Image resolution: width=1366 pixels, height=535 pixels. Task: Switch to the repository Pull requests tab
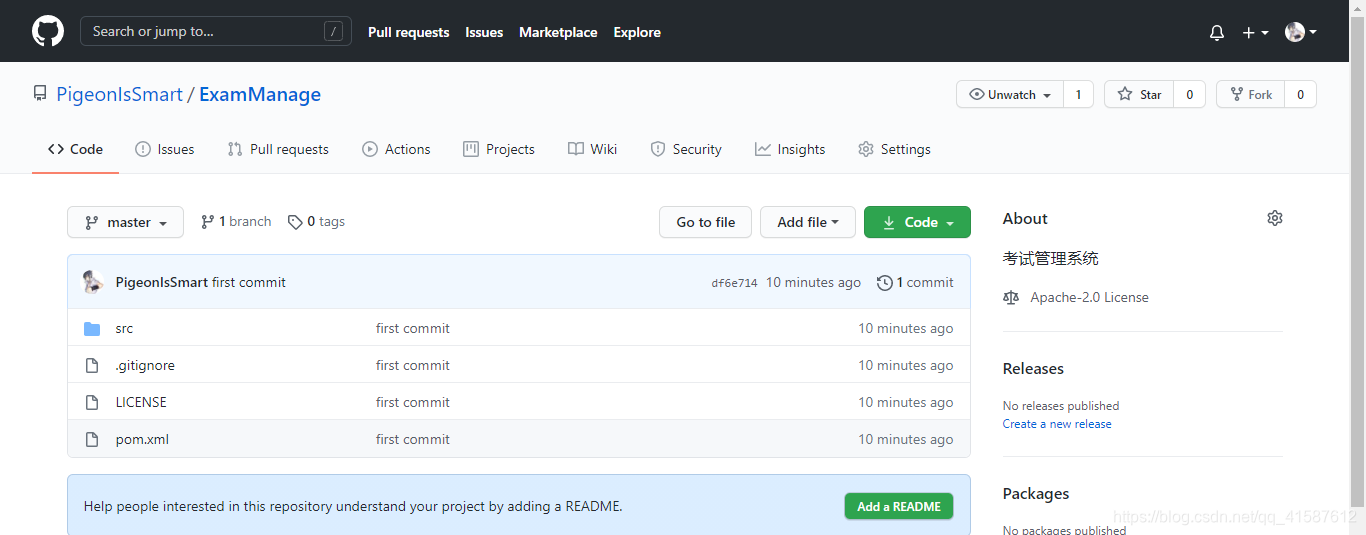pos(278,149)
